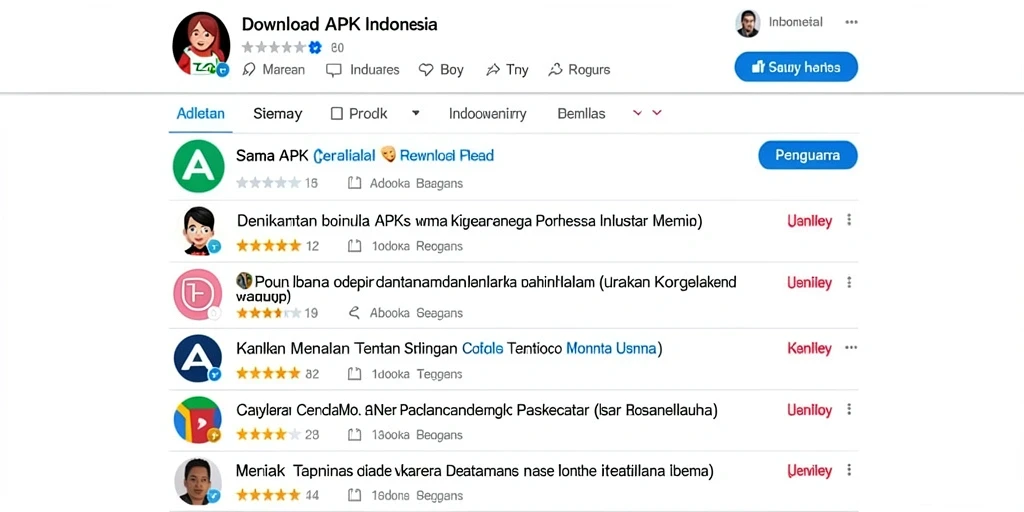Click the share icon beside Abooka Seagans

pos(354,313)
